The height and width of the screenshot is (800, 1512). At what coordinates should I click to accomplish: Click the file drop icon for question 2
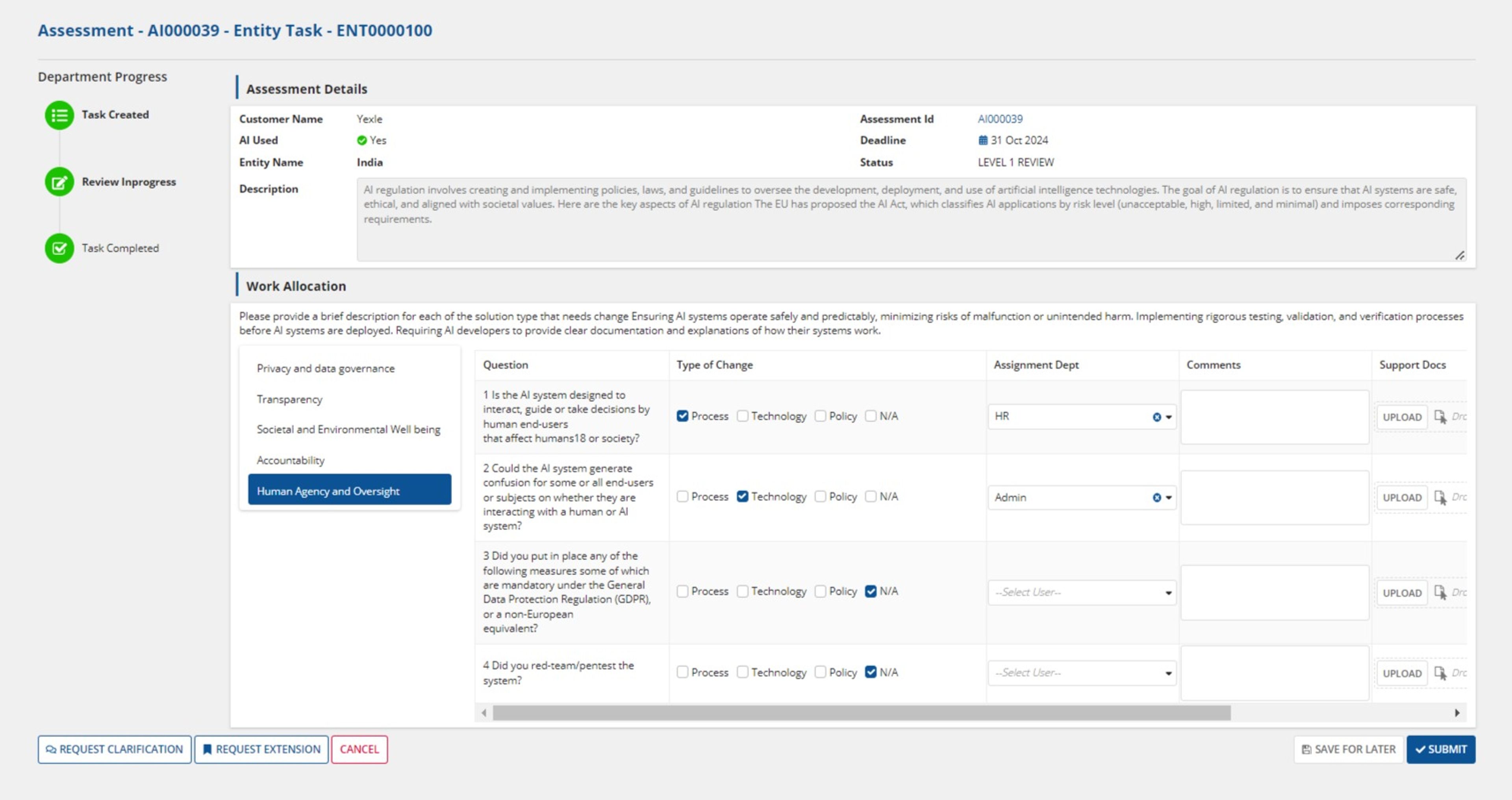[x=1440, y=497]
